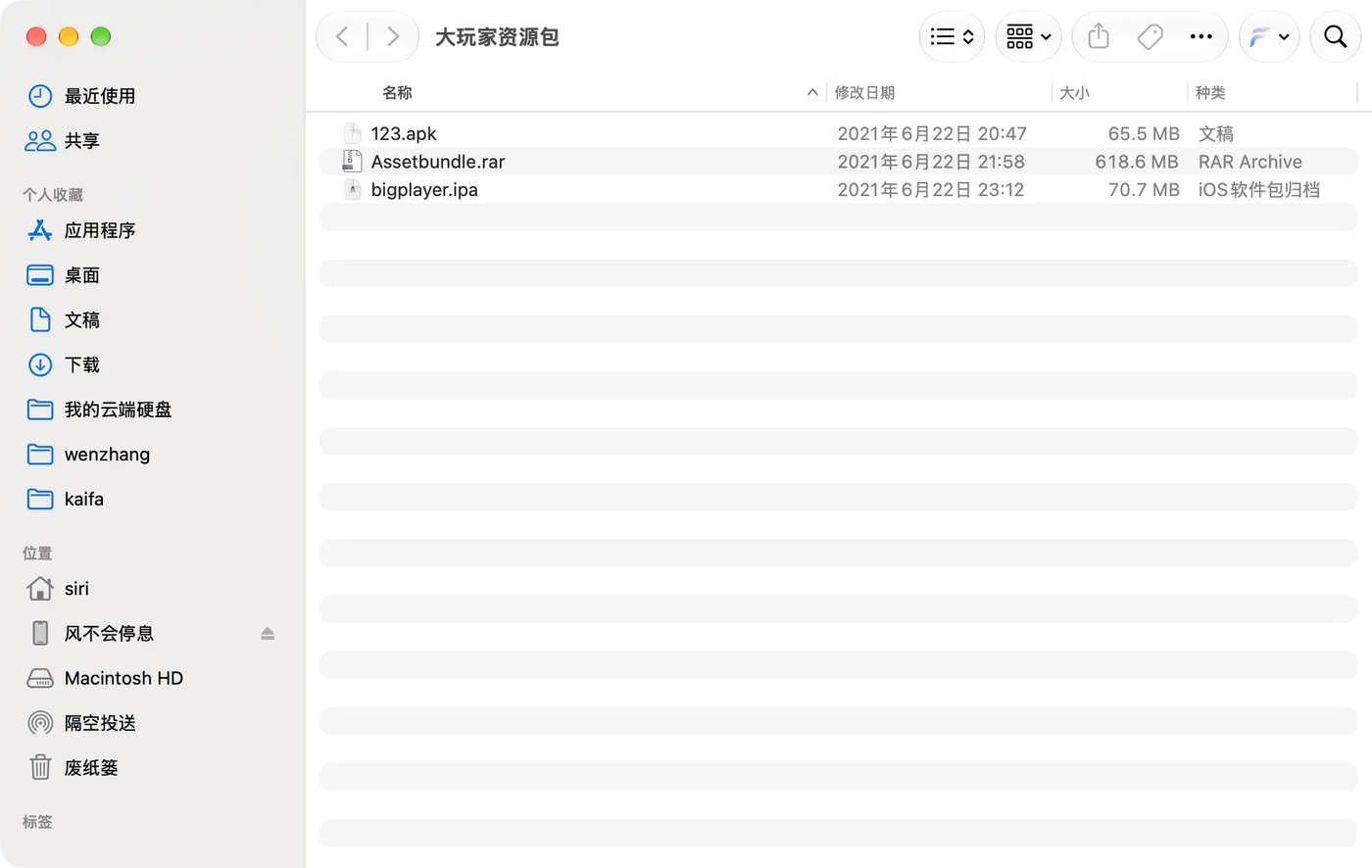Click the 123.apk document icon
The image size is (1372, 868).
coord(353,133)
